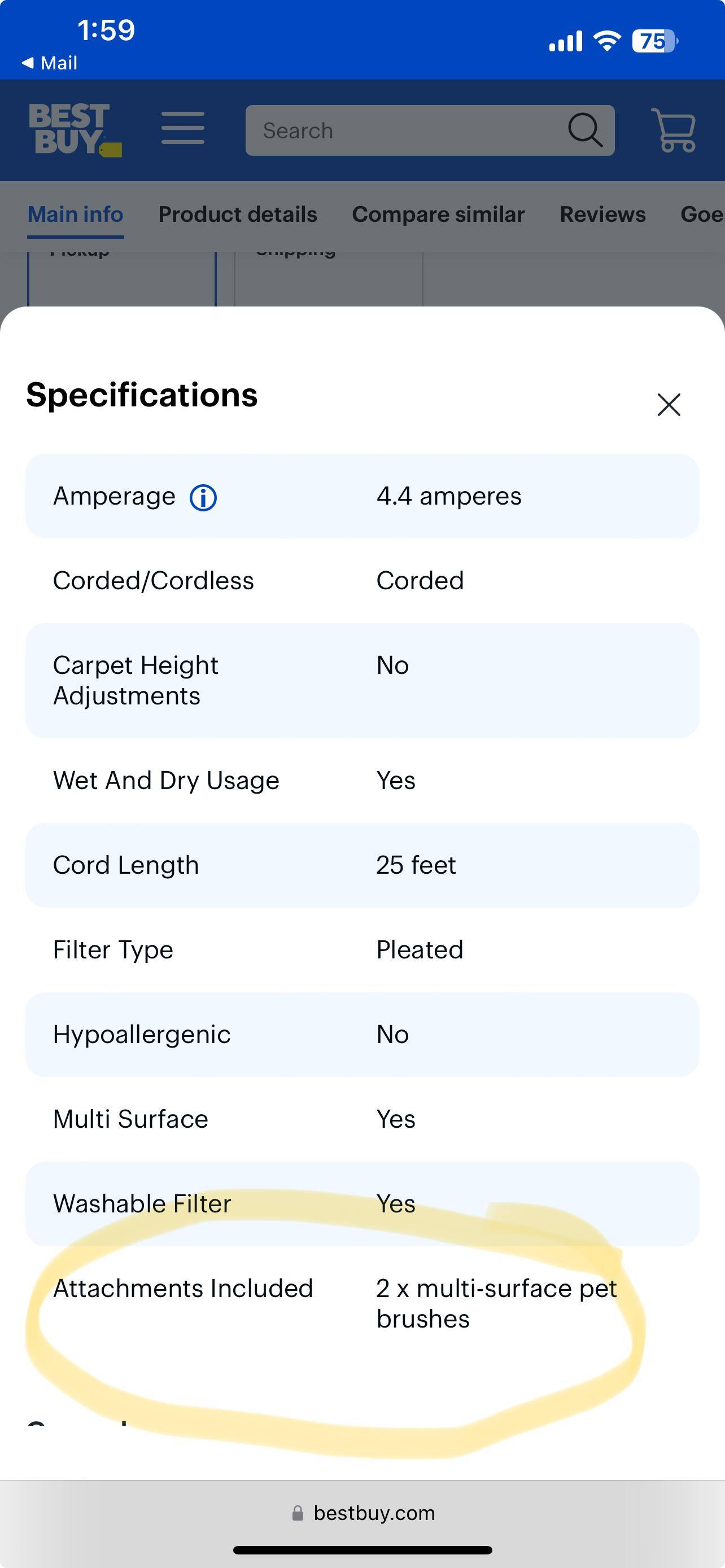725x1568 pixels.
Task: Tap the bestbuy.com address bar
Action: [374, 1513]
